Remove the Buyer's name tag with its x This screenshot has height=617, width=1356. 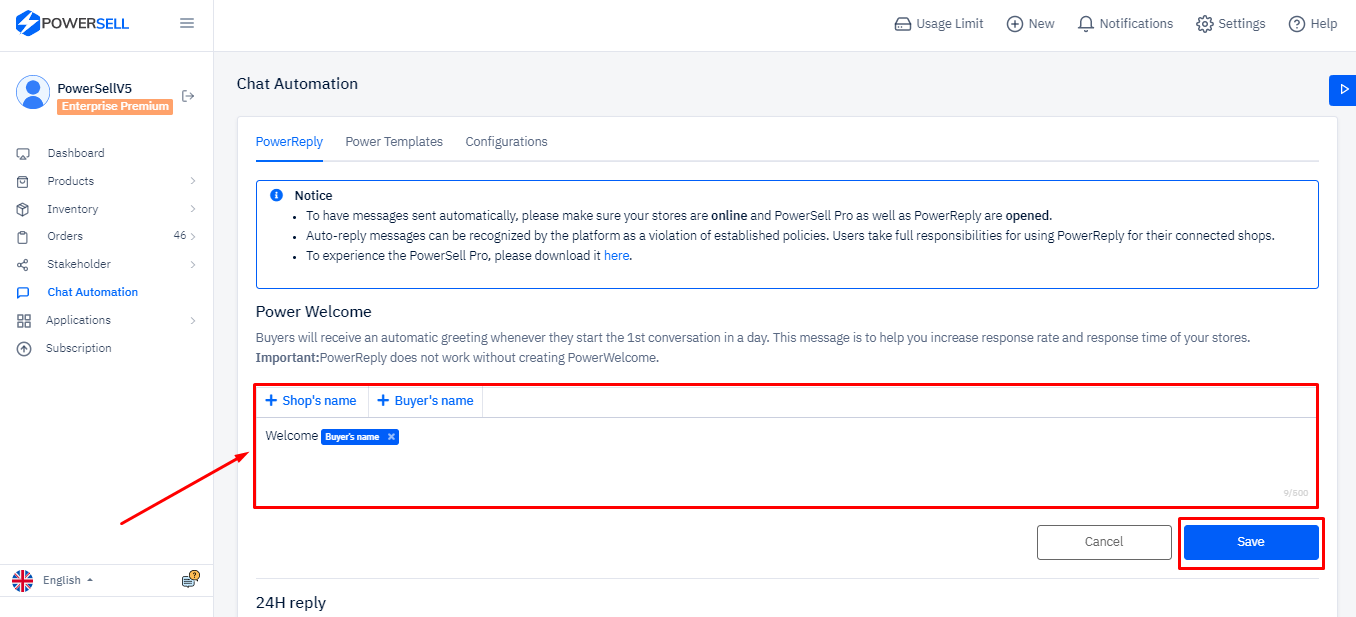391,437
